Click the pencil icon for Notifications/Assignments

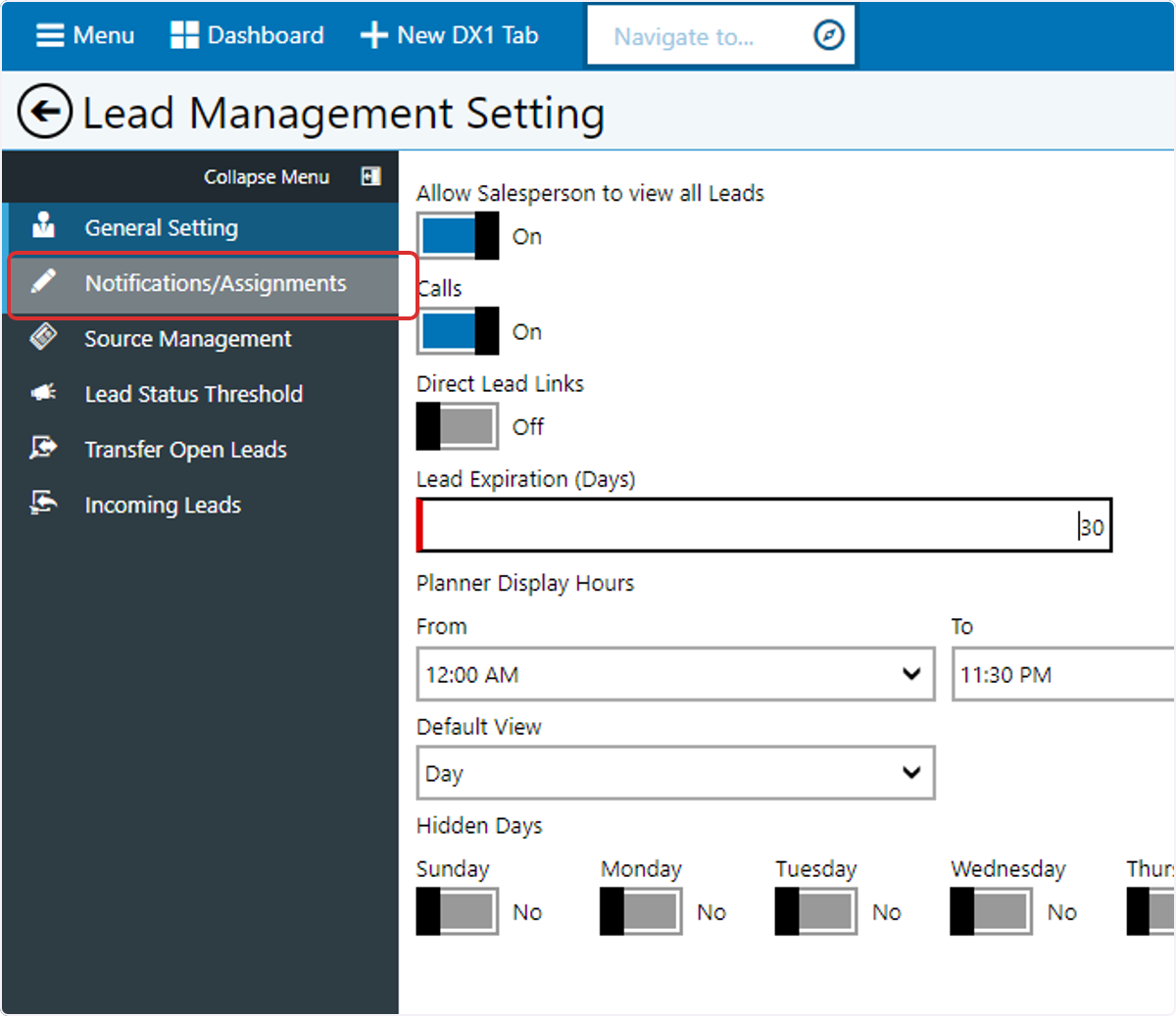click(x=43, y=282)
